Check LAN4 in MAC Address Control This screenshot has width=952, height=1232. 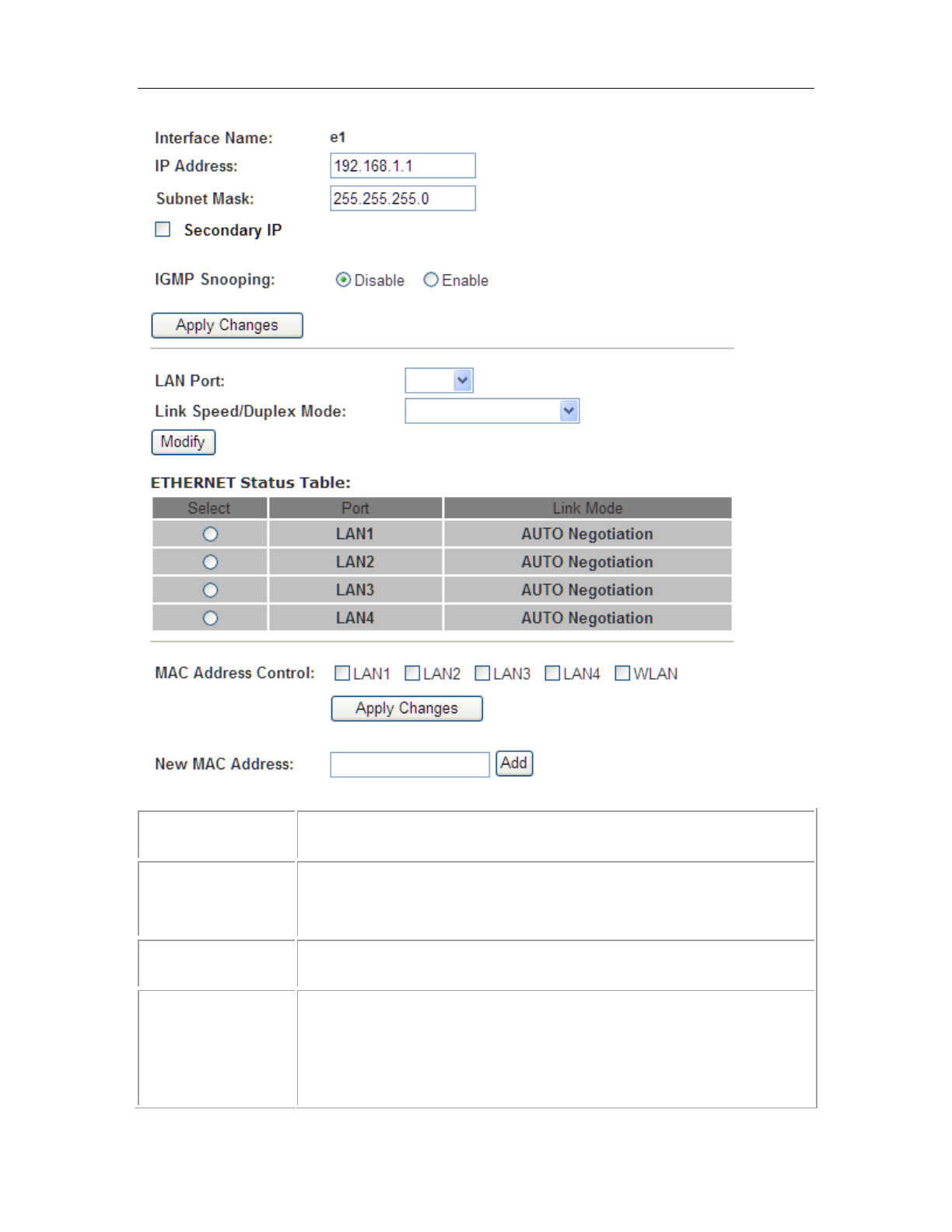(x=552, y=674)
